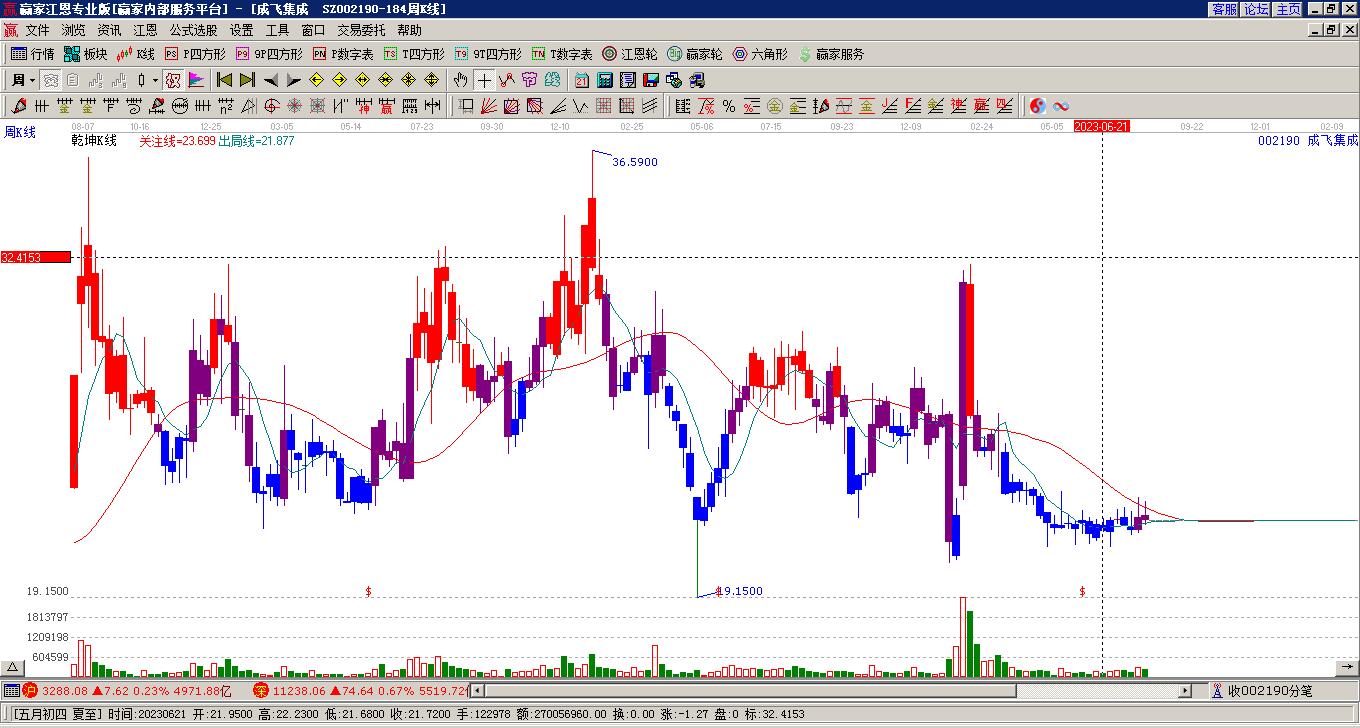Click the colored flag icon
The image size is (1360, 728).
[x=196, y=80]
